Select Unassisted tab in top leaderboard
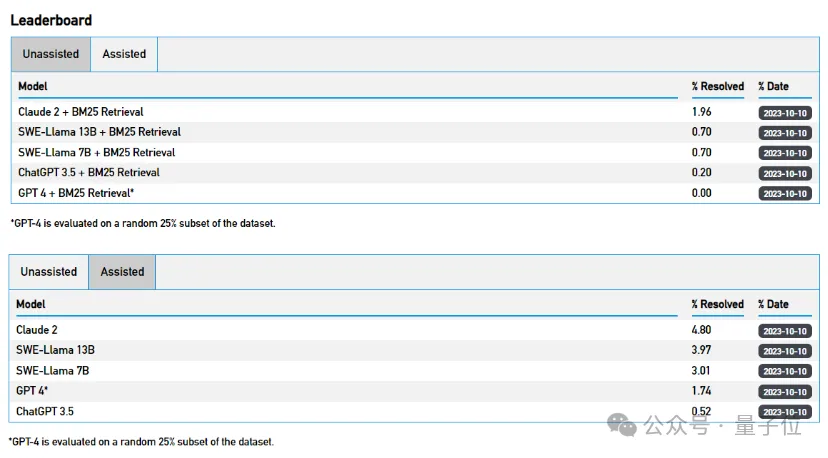The height and width of the screenshot is (458, 828). [51, 54]
